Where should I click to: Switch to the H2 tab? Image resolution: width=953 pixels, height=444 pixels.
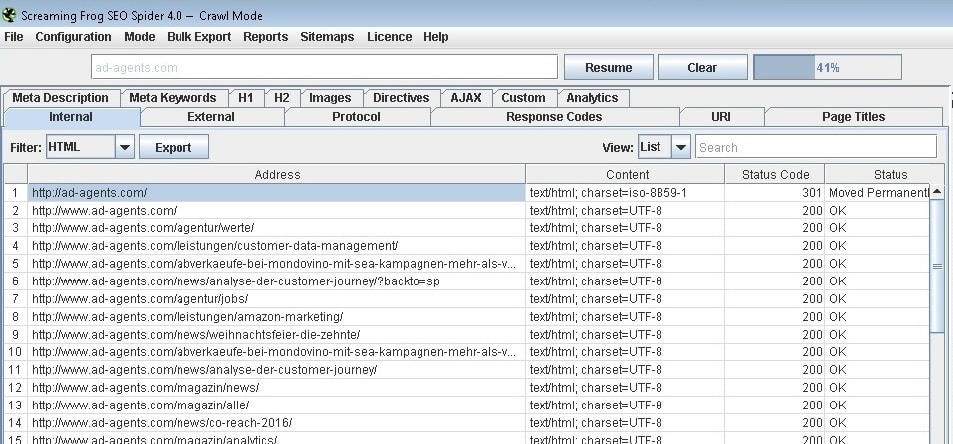tap(281, 98)
